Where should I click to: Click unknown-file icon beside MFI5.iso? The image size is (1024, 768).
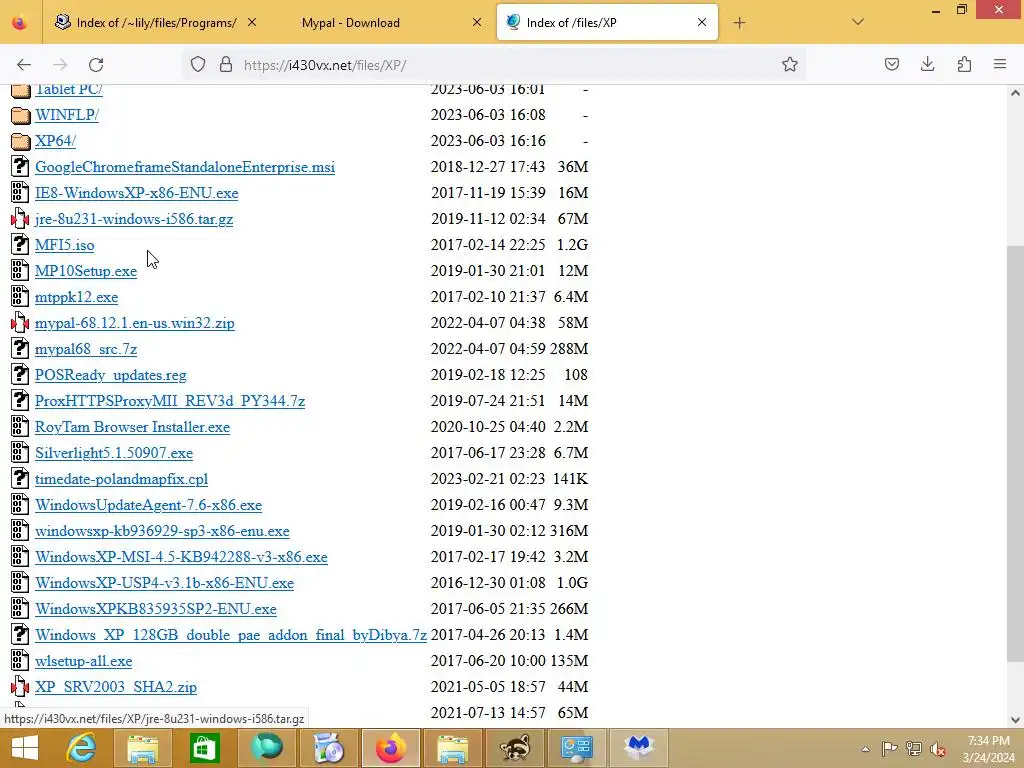[x=20, y=245]
